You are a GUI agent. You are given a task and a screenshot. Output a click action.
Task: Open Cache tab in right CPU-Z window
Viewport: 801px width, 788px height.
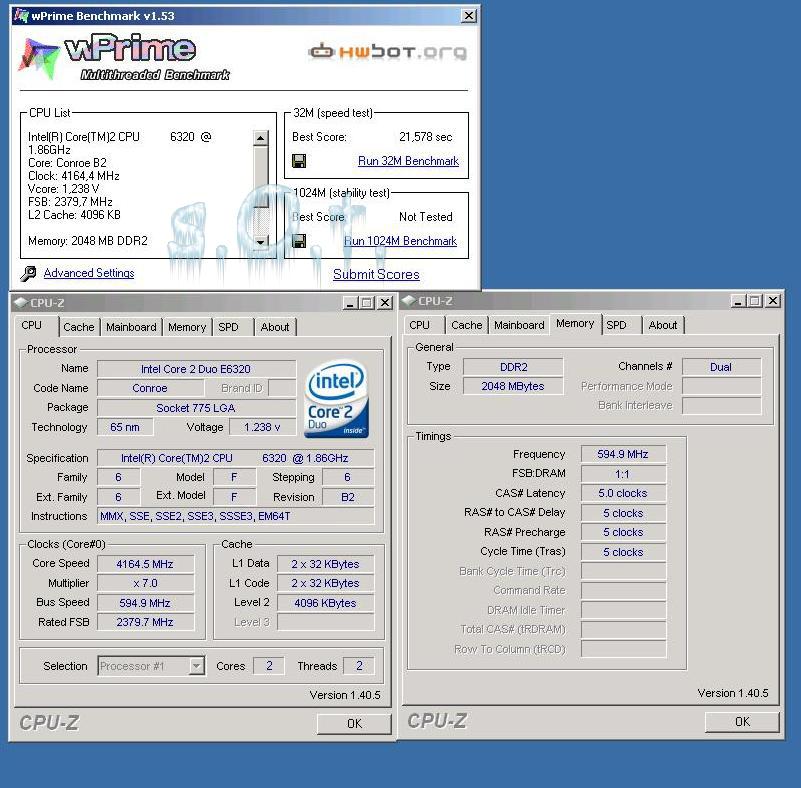pos(466,325)
